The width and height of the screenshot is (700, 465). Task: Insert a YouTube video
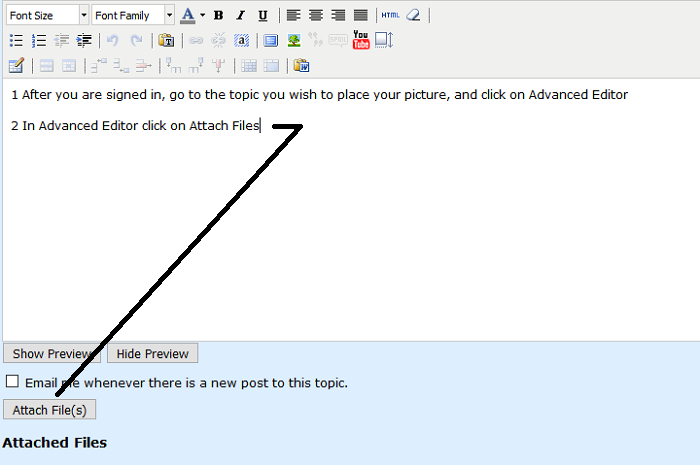coord(361,40)
